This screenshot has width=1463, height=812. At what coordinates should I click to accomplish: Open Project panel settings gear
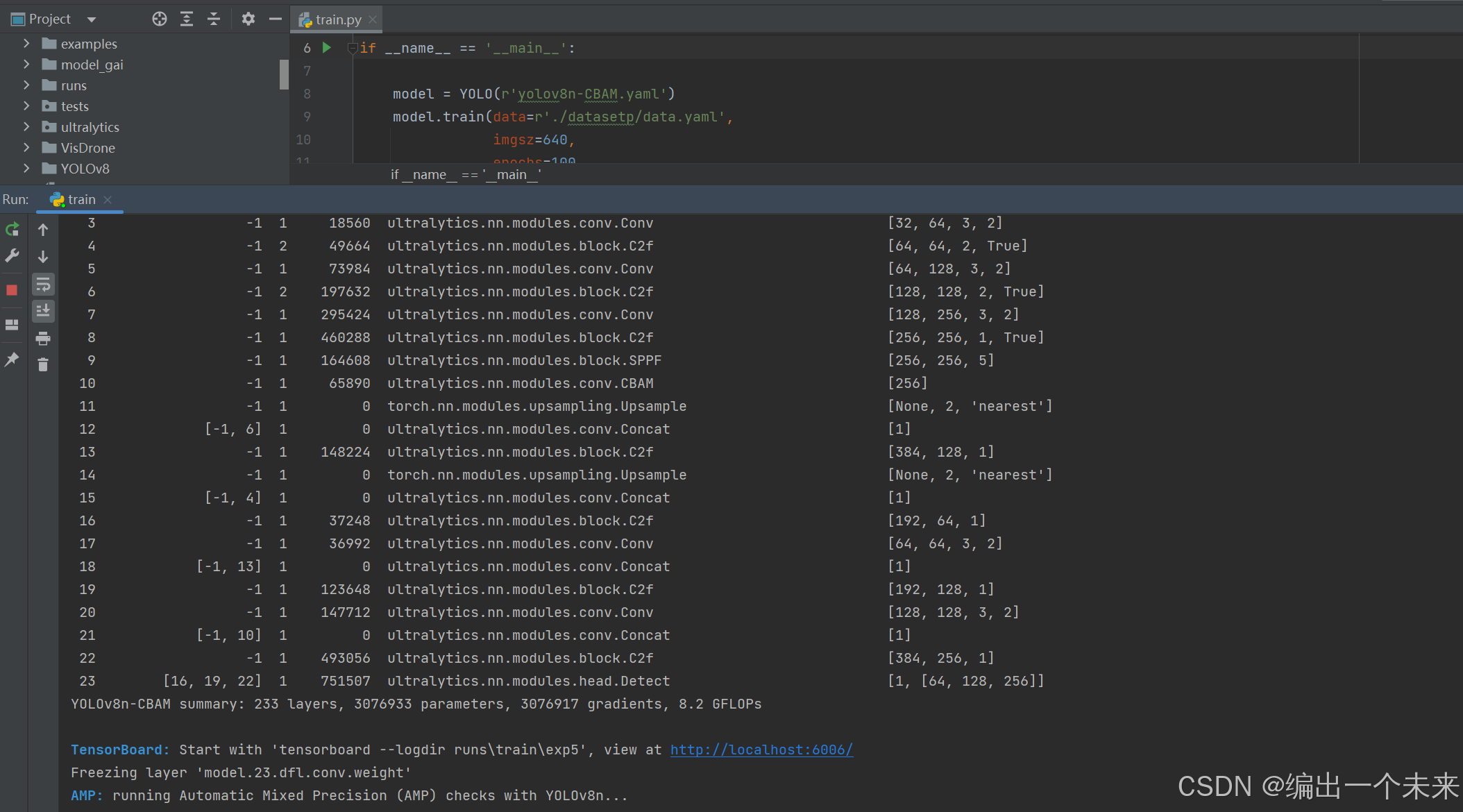pyautogui.click(x=248, y=19)
